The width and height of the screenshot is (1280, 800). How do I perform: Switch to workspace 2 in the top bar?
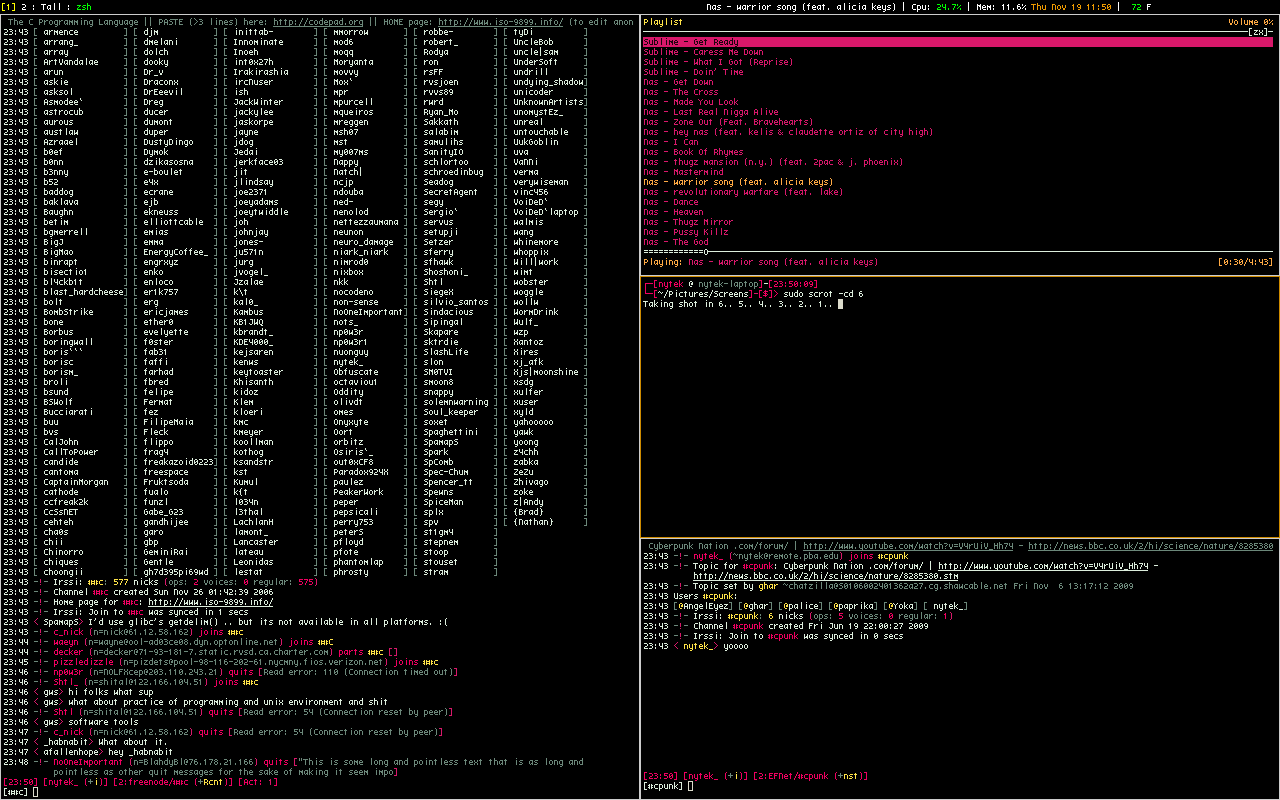click(26, 6)
